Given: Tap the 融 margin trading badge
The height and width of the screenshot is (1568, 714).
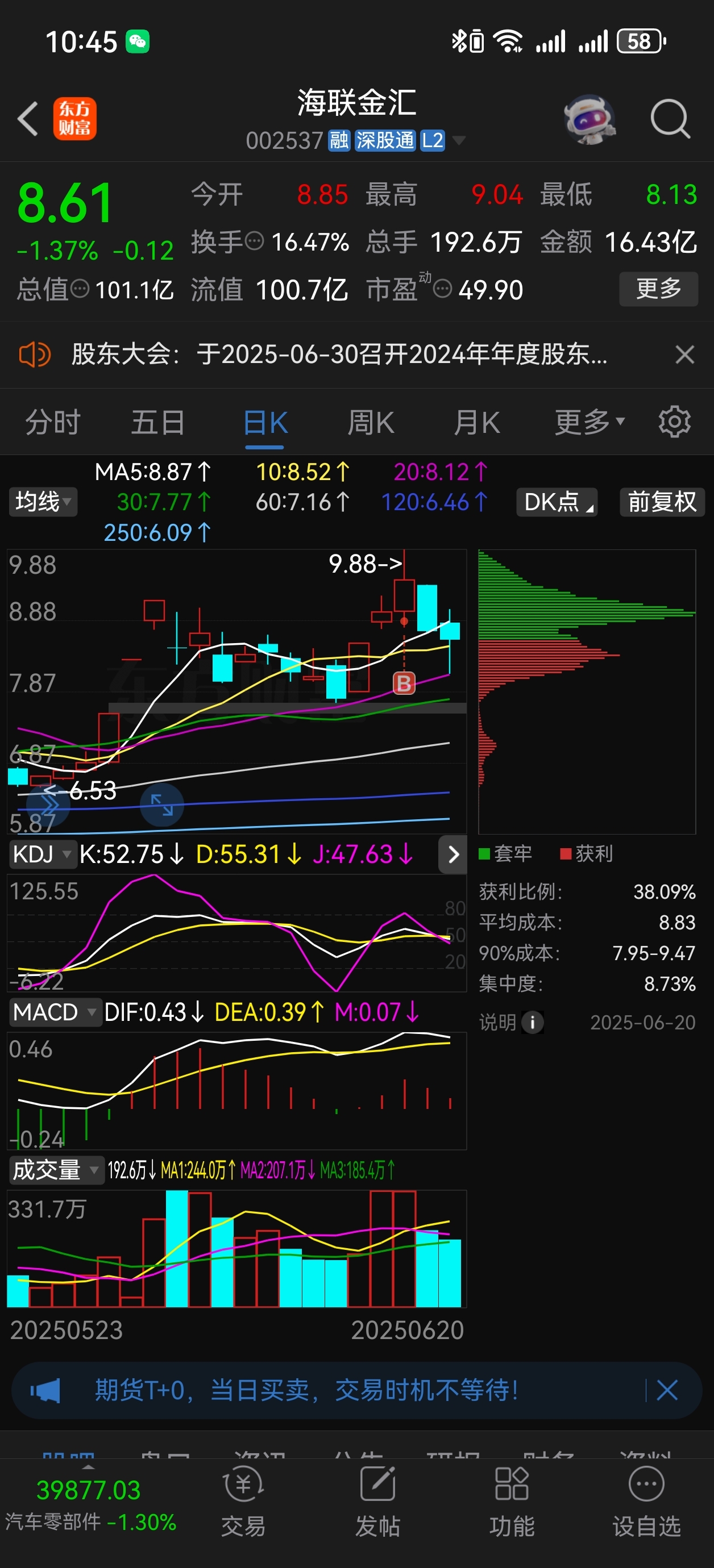Looking at the screenshot, I should pyautogui.click(x=339, y=141).
